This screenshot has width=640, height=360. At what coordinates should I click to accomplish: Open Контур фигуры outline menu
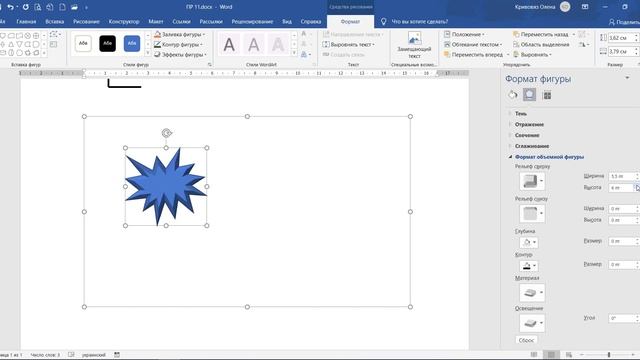(178, 44)
